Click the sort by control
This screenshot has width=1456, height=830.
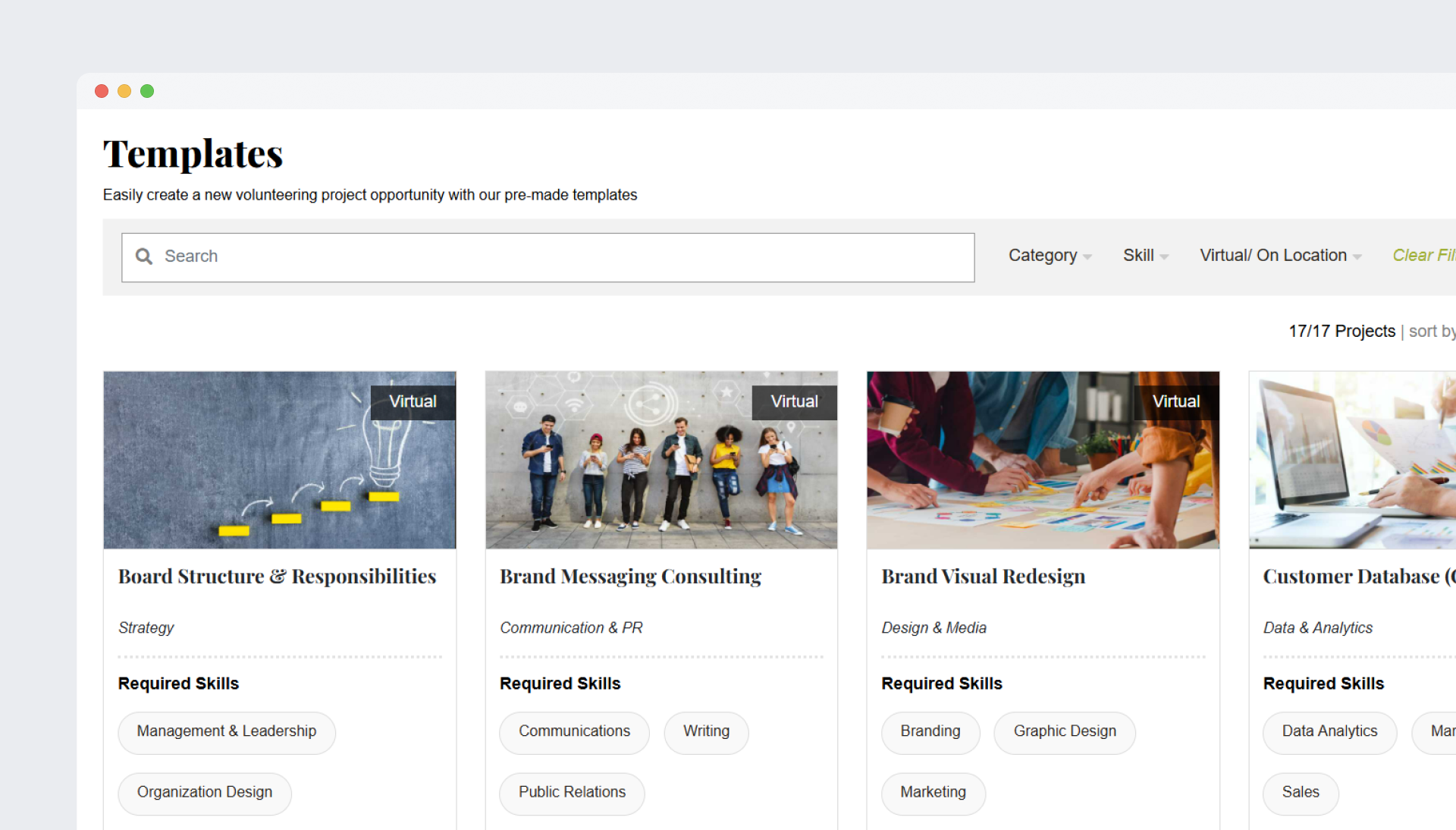[1431, 332]
